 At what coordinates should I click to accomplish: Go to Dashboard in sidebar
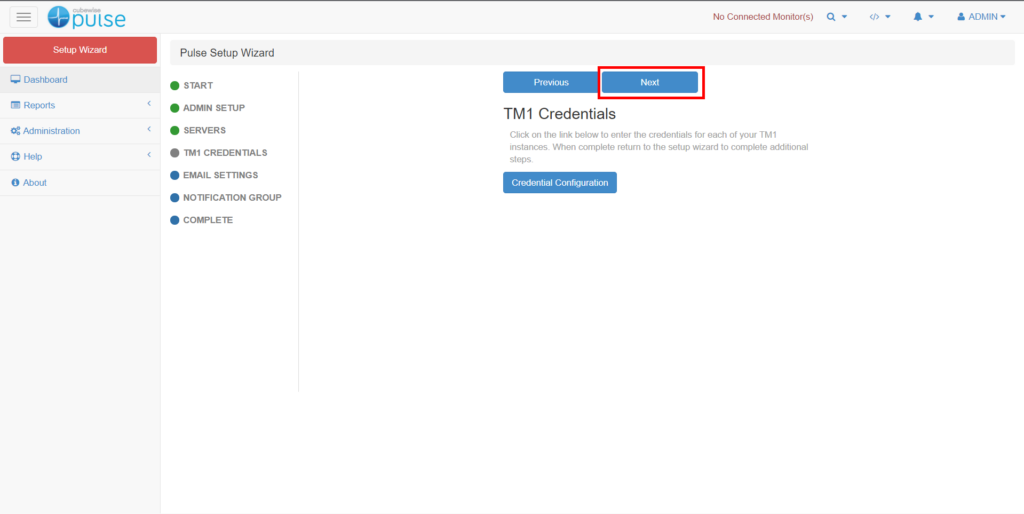click(80, 80)
